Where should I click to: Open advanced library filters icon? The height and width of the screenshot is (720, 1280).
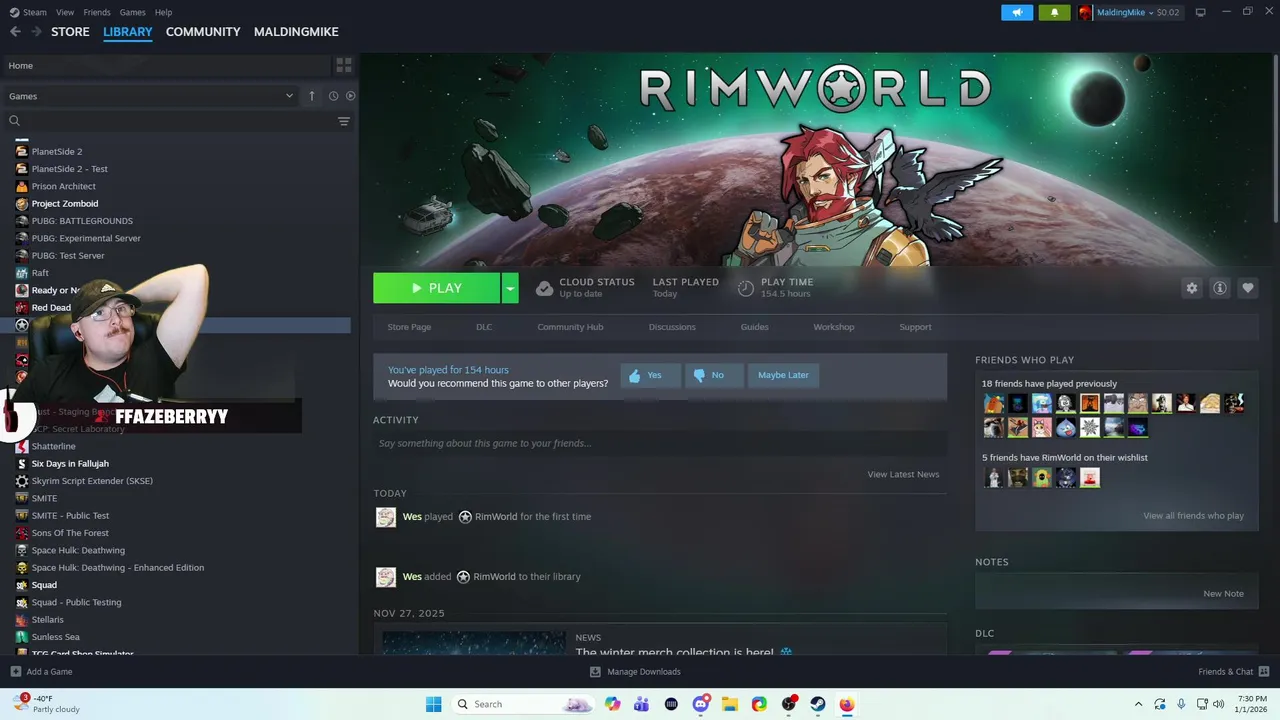click(x=344, y=121)
